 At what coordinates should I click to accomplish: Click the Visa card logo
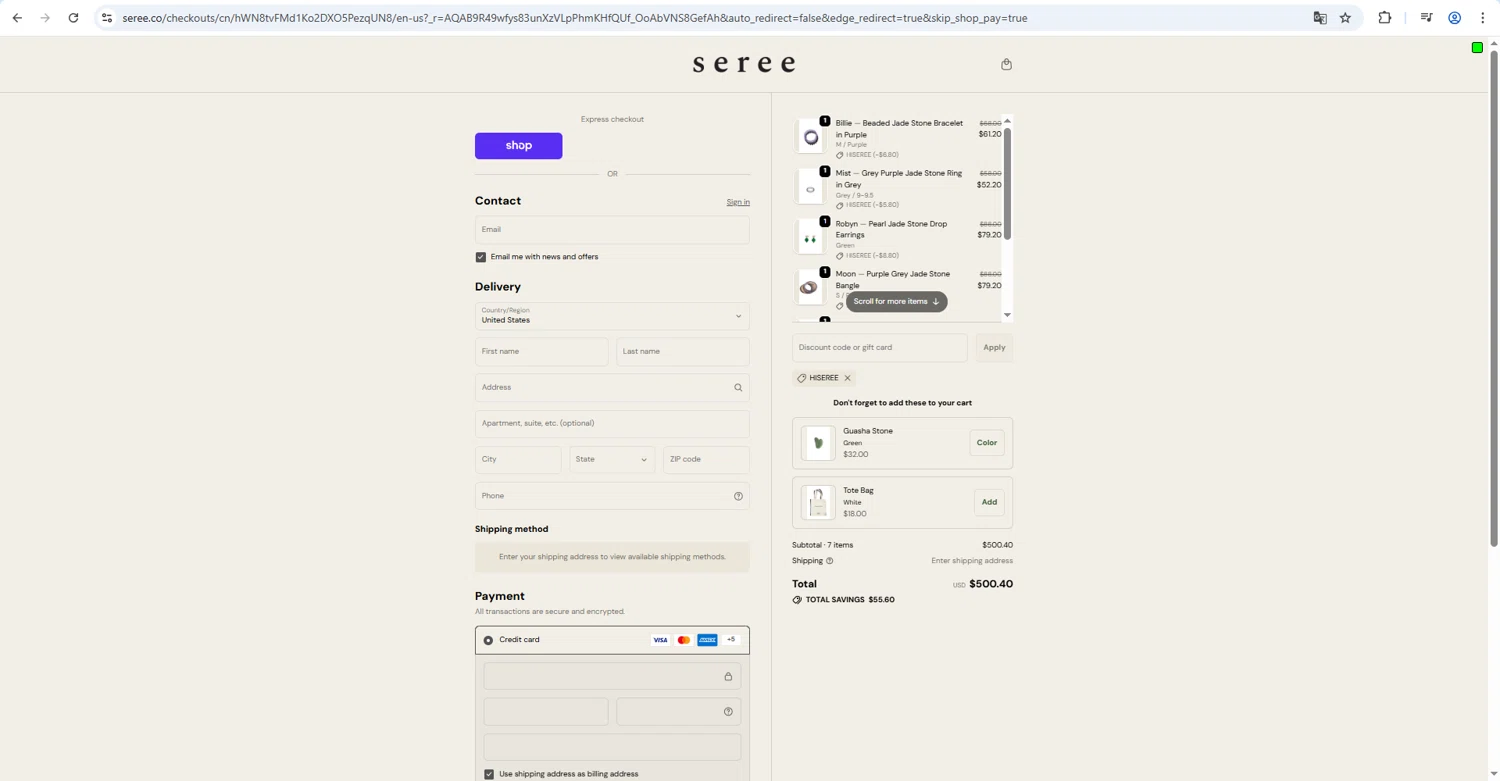pyautogui.click(x=660, y=640)
